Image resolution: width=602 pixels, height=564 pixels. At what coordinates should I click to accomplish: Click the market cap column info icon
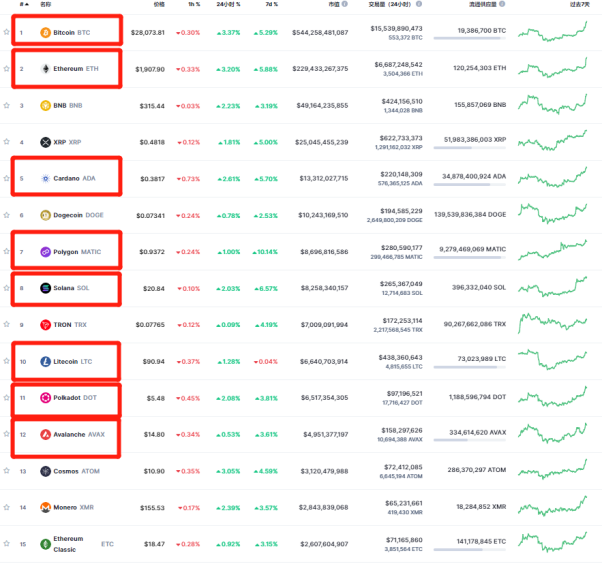(x=345, y=4)
